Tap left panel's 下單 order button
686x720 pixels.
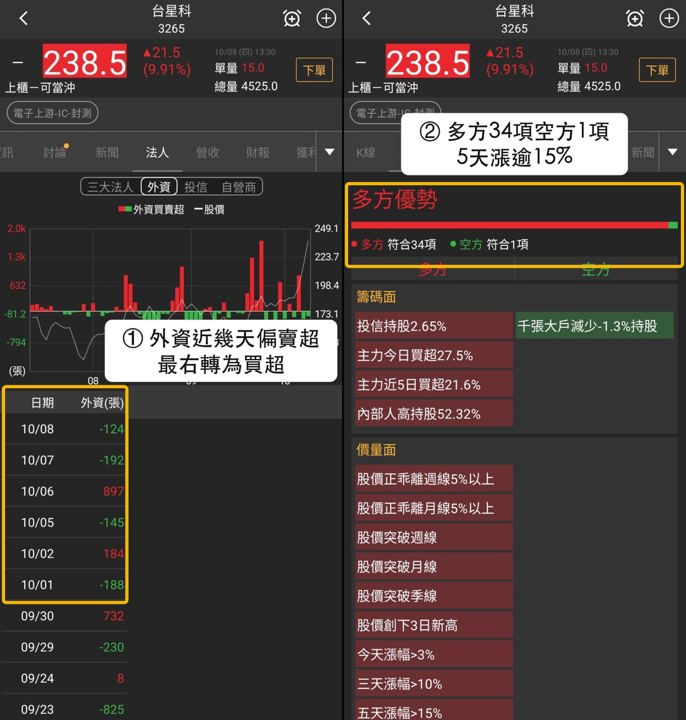click(314, 70)
